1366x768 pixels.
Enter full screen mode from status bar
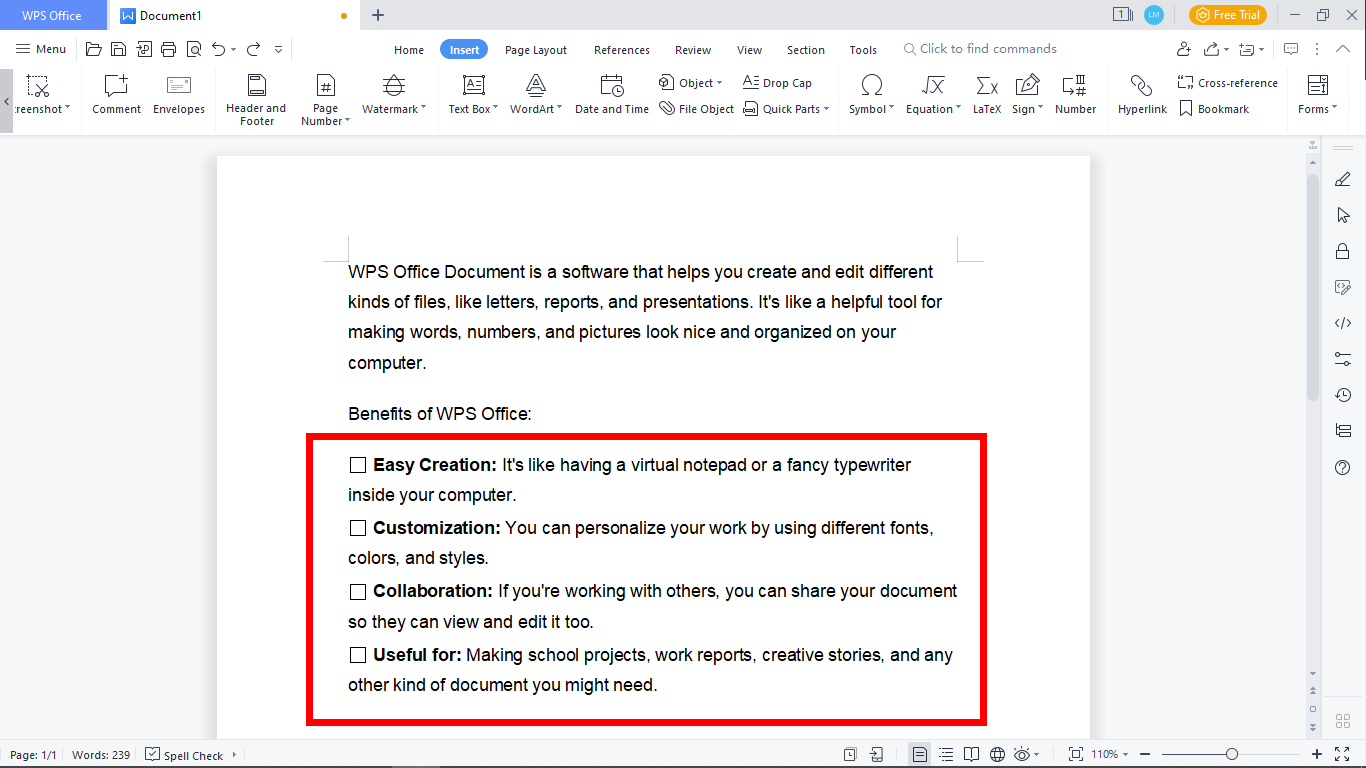coord(1343,754)
